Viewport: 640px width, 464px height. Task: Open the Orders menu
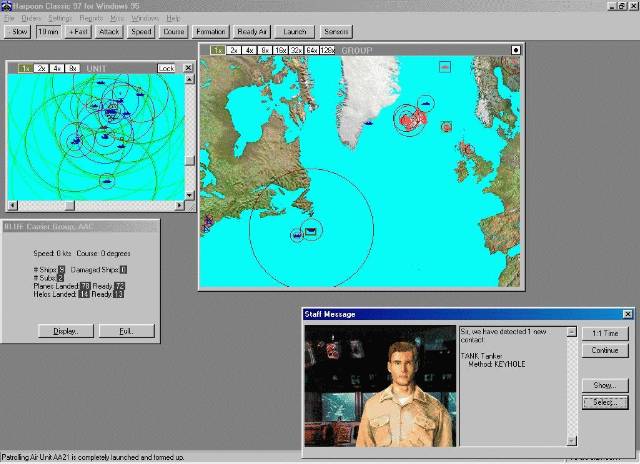[x=31, y=18]
